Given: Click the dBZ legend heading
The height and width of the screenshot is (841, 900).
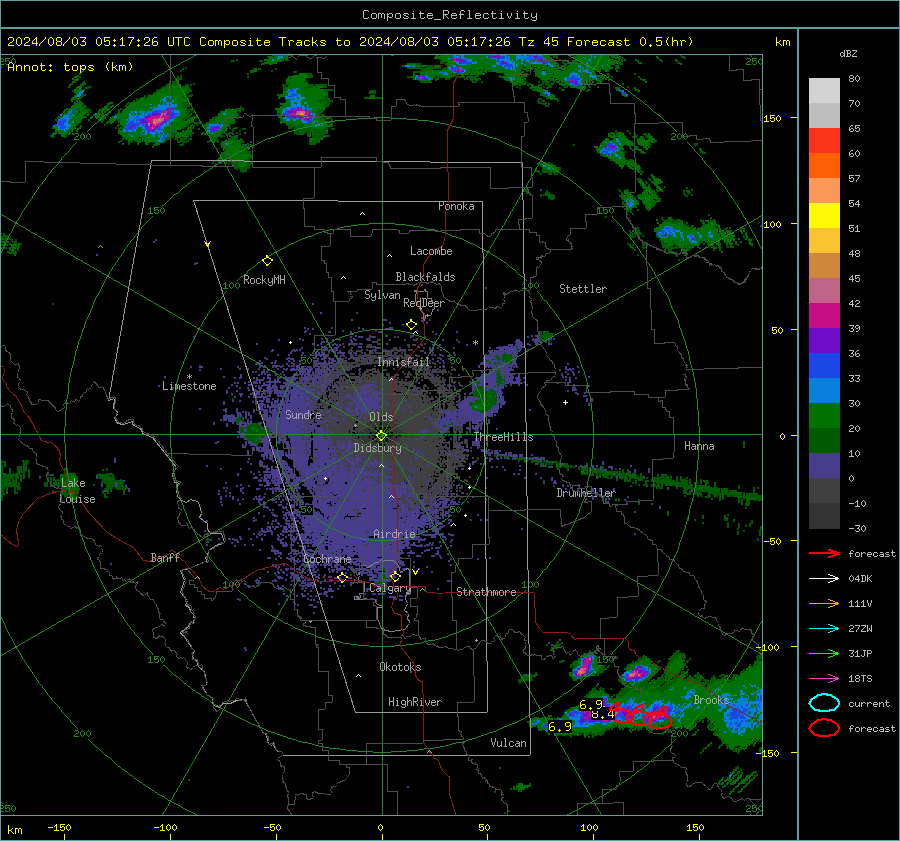Looking at the screenshot, I should point(848,54).
